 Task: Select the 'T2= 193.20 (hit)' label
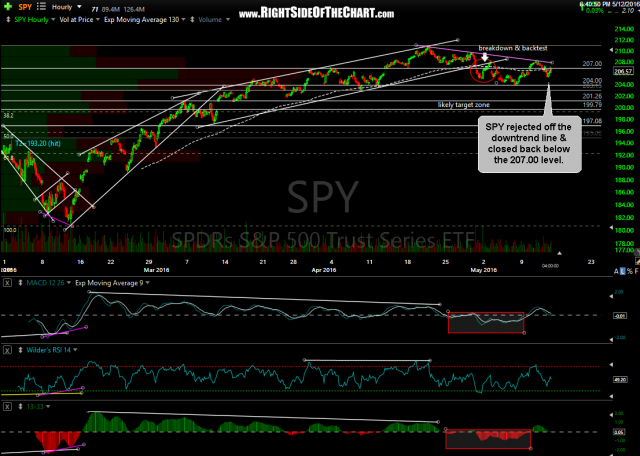[37, 144]
